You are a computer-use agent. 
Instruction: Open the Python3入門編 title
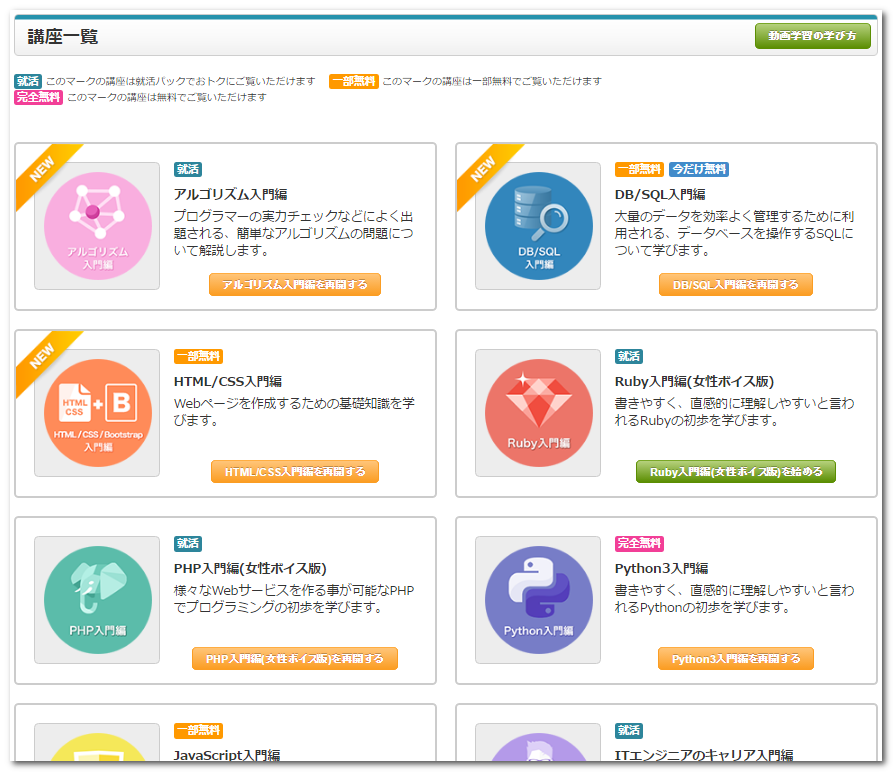661,568
